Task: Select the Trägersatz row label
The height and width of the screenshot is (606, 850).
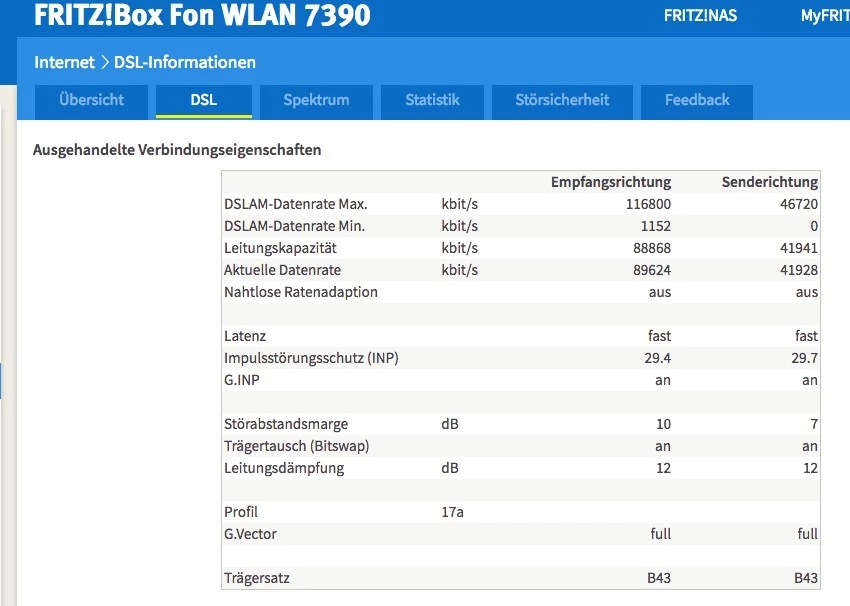Action: (257, 578)
